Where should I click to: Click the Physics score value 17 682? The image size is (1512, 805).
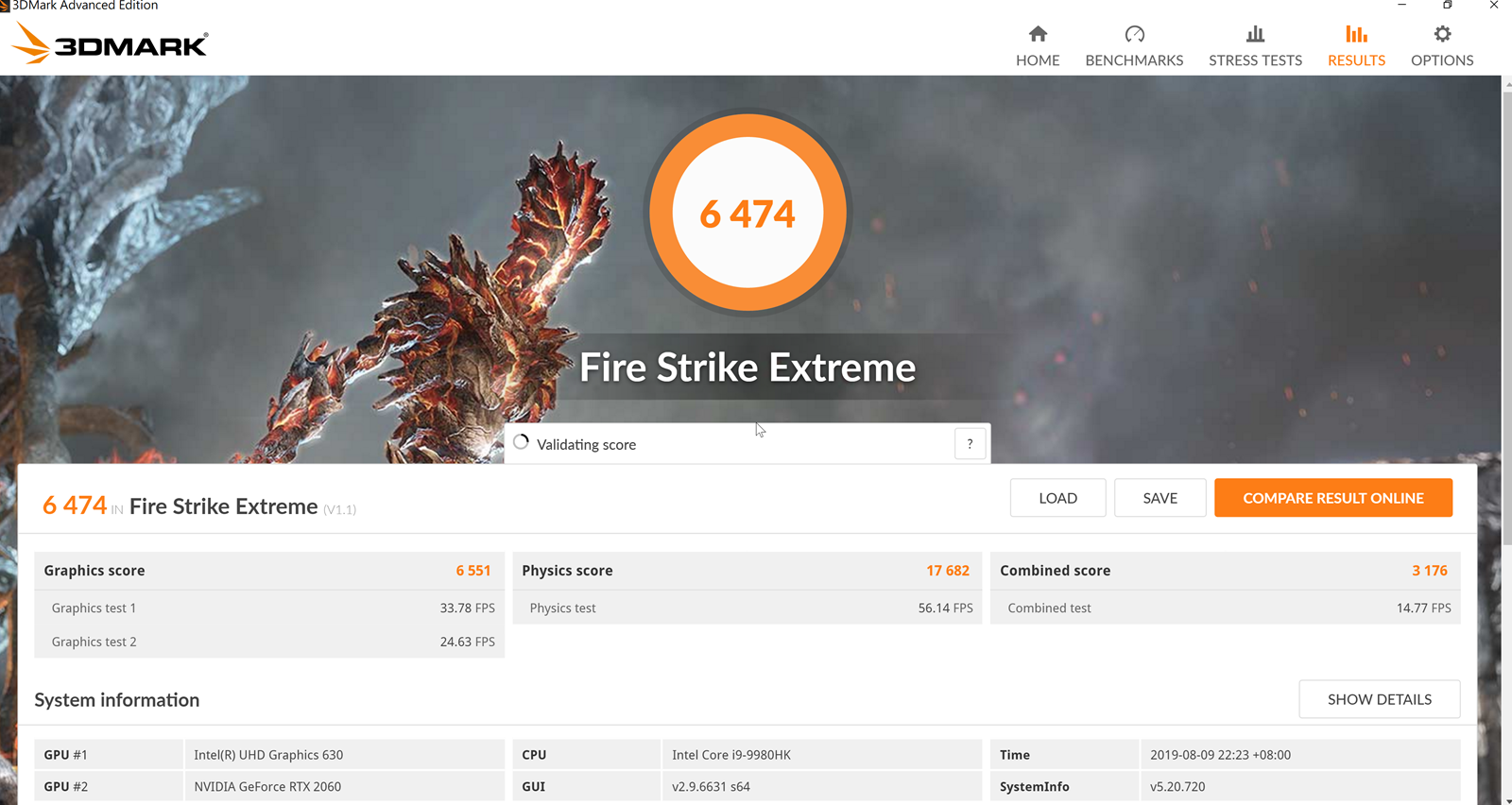[947, 571]
